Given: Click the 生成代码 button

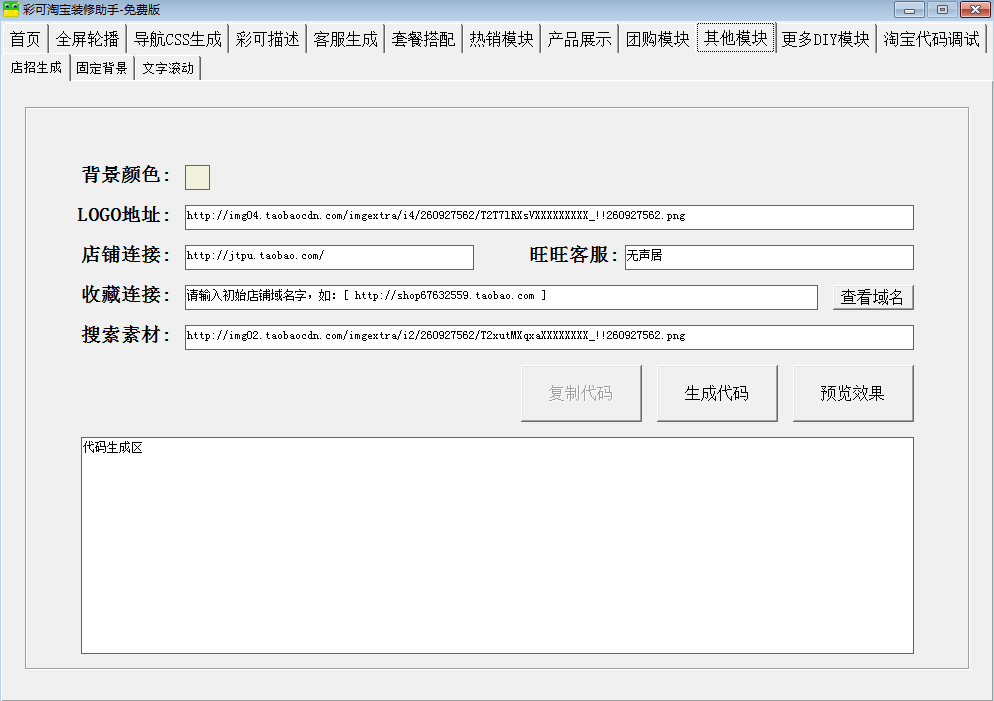Looking at the screenshot, I should [x=716, y=394].
